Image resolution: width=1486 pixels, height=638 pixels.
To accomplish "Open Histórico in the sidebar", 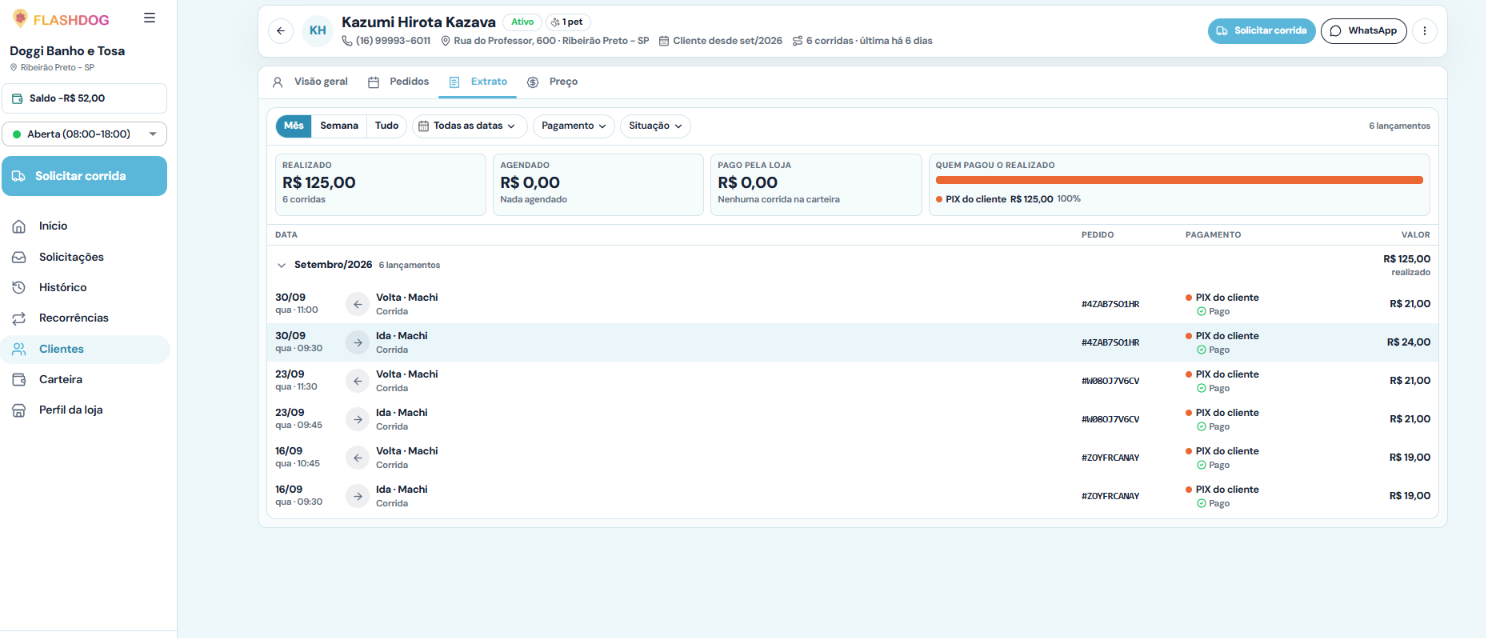I will pos(85,288).
